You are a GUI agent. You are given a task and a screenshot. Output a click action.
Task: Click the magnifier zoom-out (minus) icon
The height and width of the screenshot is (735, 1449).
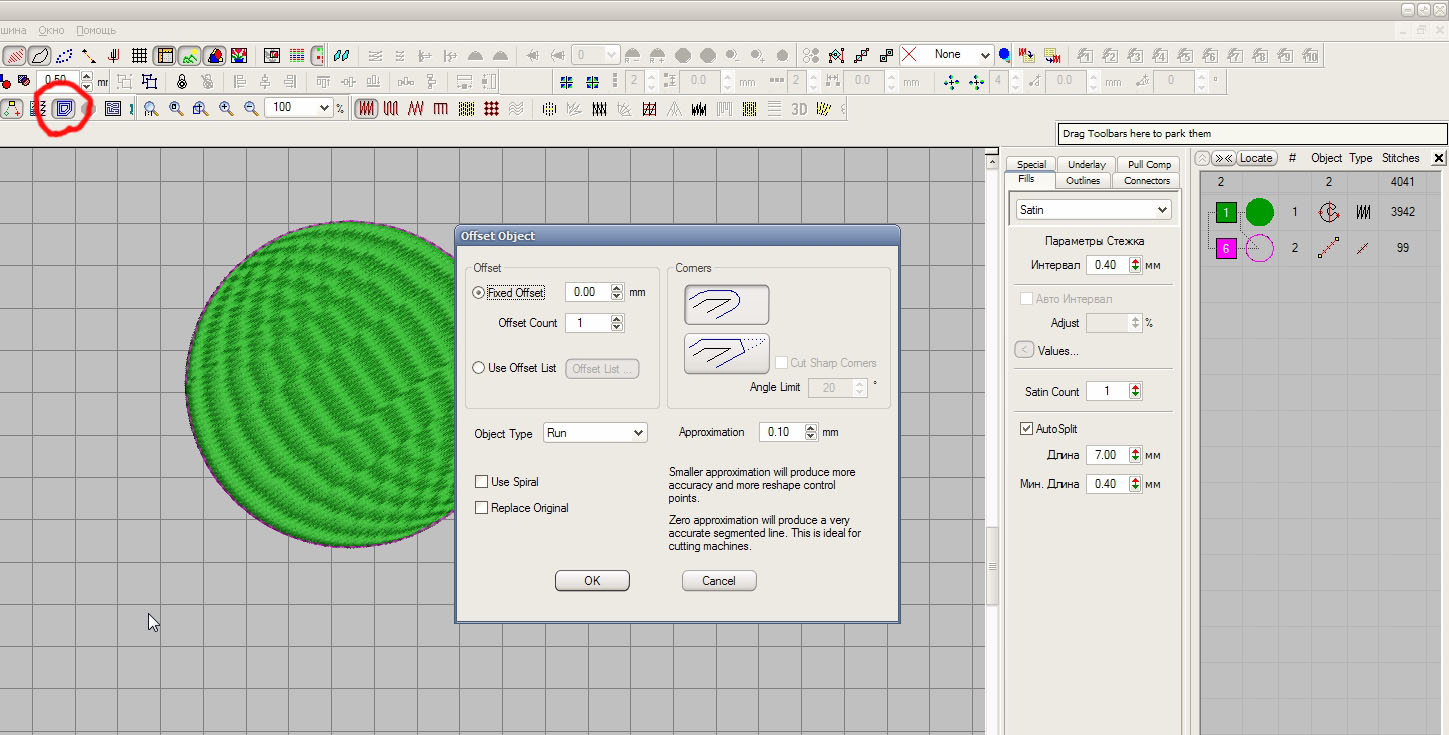(251, 108)
